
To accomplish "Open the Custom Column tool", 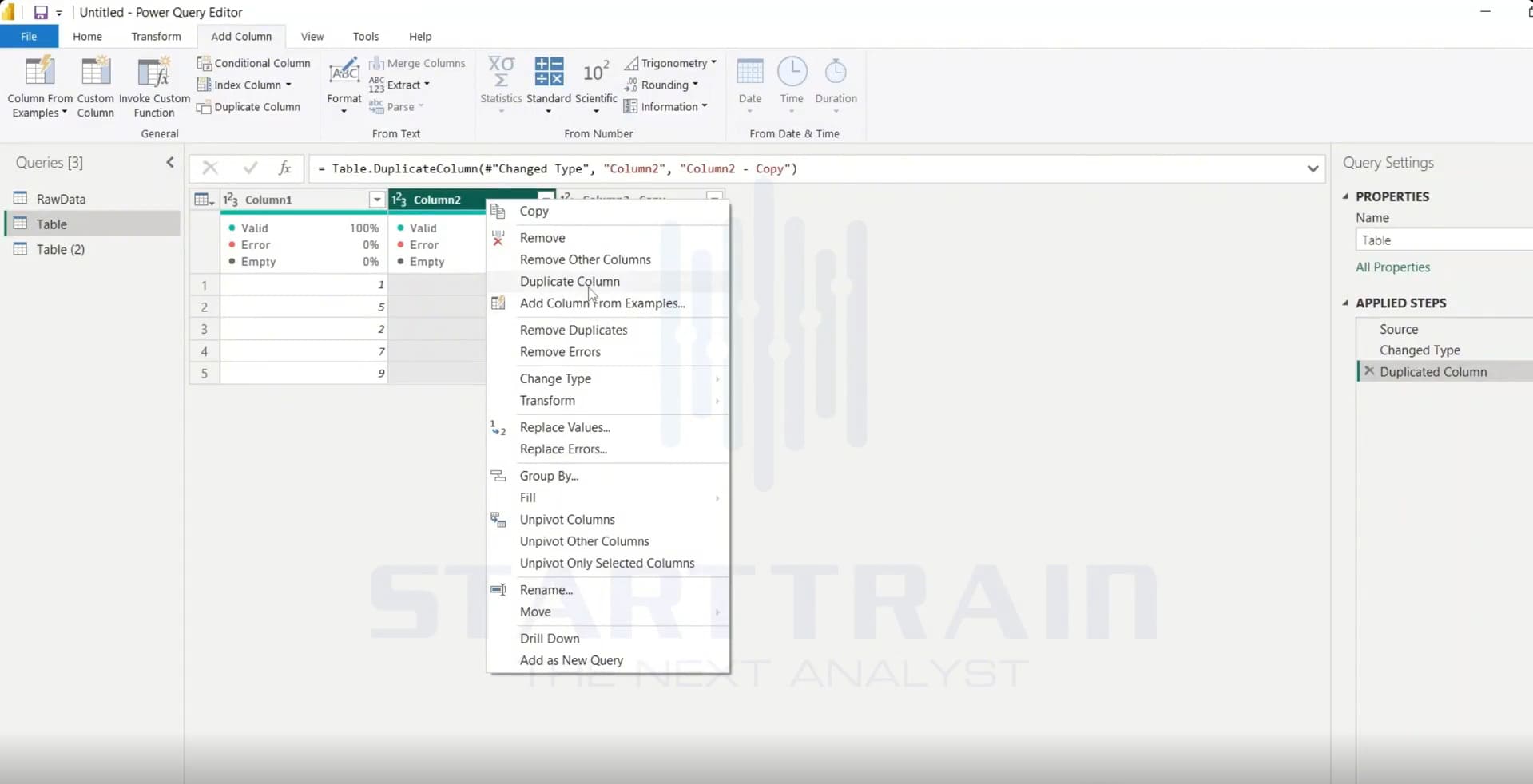I will 96,86.
